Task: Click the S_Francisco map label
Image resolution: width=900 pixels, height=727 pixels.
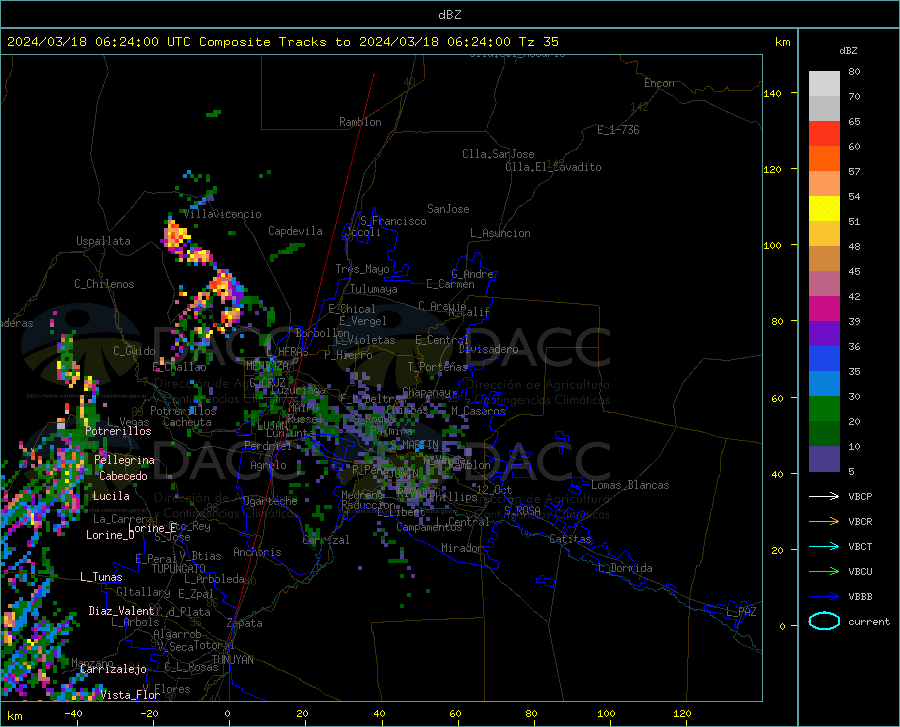Action: tap(393, 221)
